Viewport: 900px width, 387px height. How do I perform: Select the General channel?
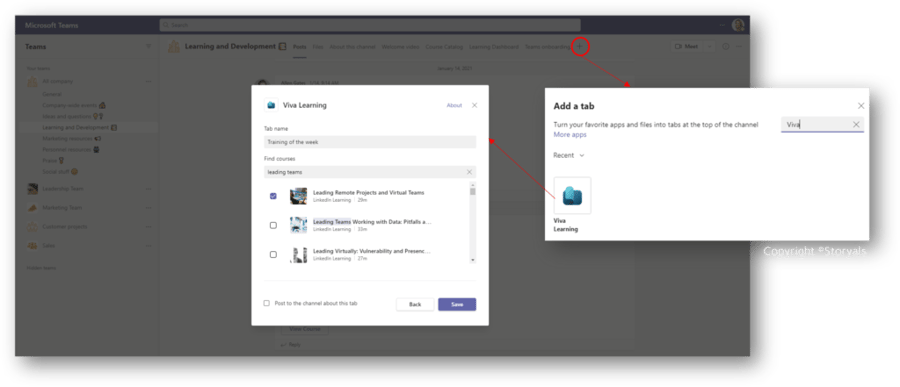[52, 94]
